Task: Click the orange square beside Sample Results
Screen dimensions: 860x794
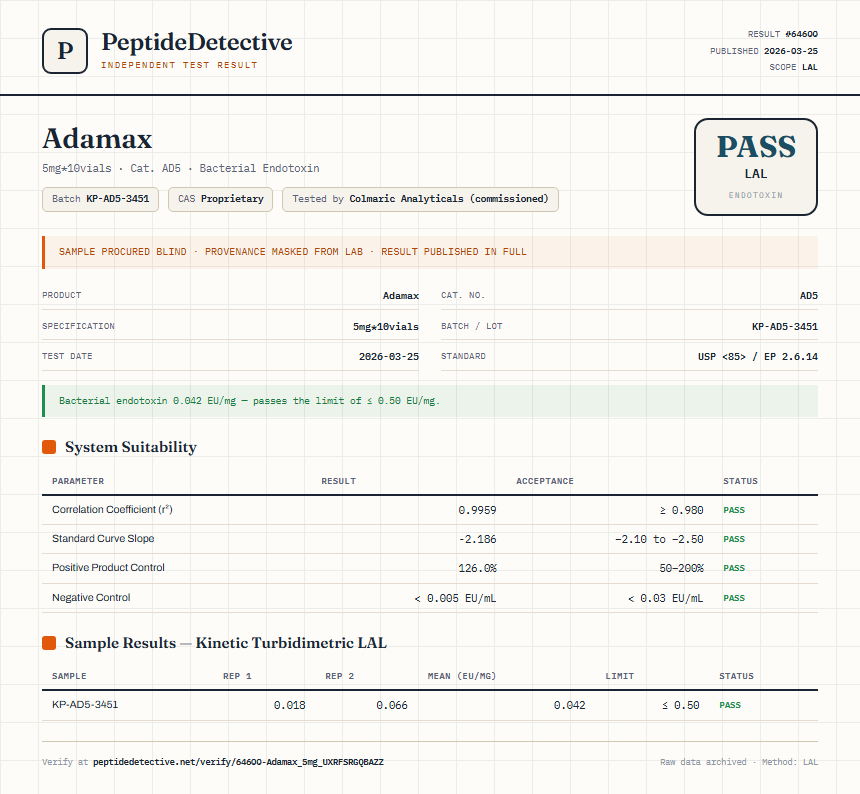Action: [49, 643]
